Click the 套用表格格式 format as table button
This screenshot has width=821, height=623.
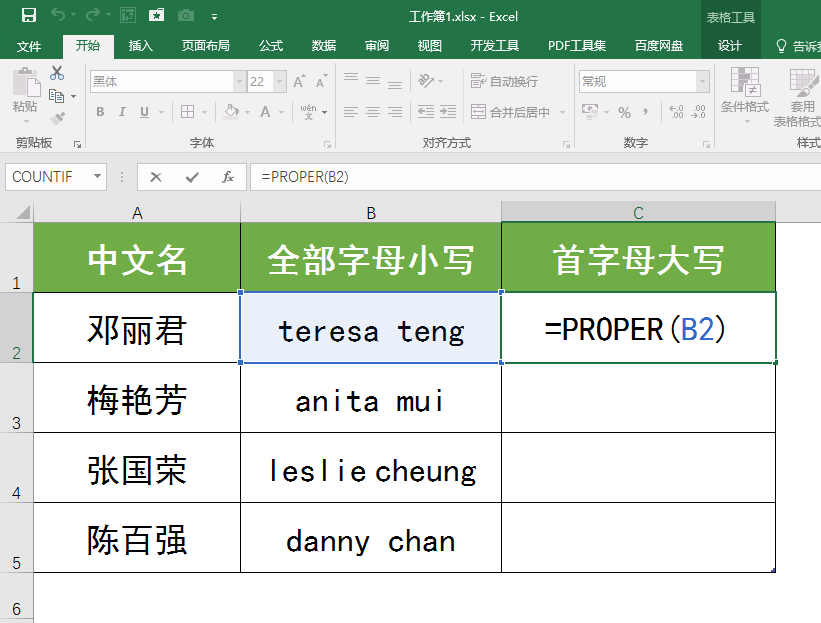799,98
